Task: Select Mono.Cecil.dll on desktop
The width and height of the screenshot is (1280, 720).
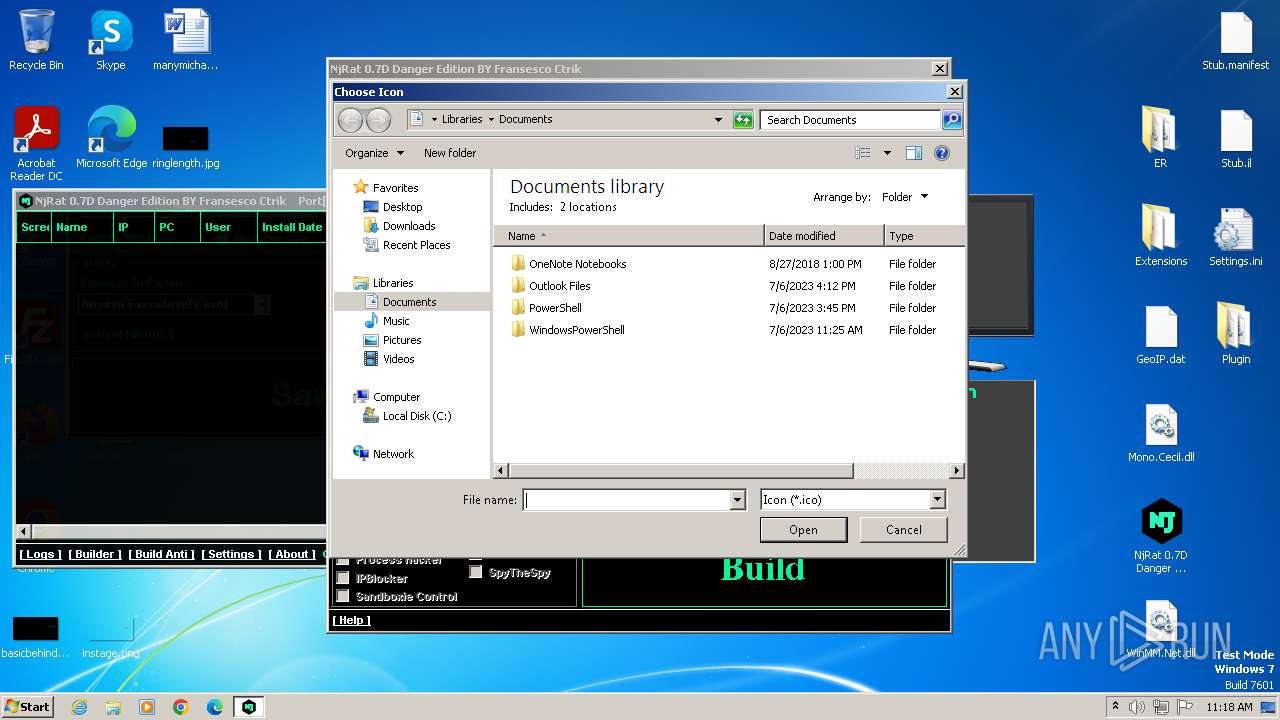Action: point(1161,432)
